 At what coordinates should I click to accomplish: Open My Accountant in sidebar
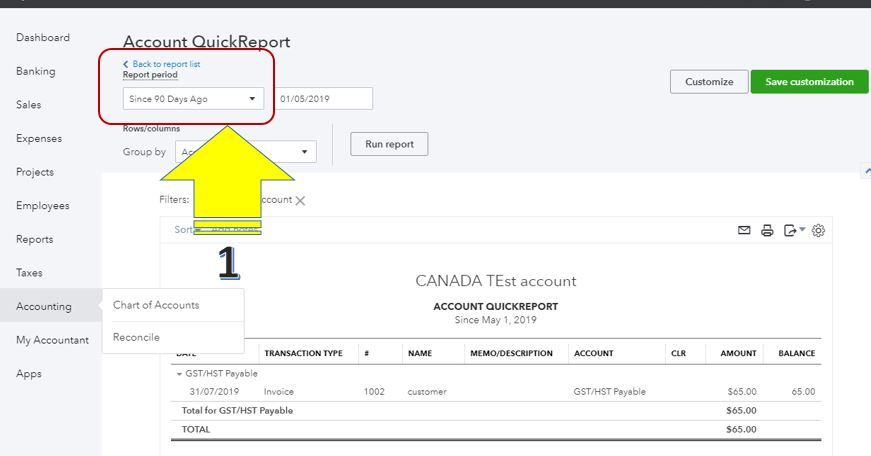tap(52, 340)
